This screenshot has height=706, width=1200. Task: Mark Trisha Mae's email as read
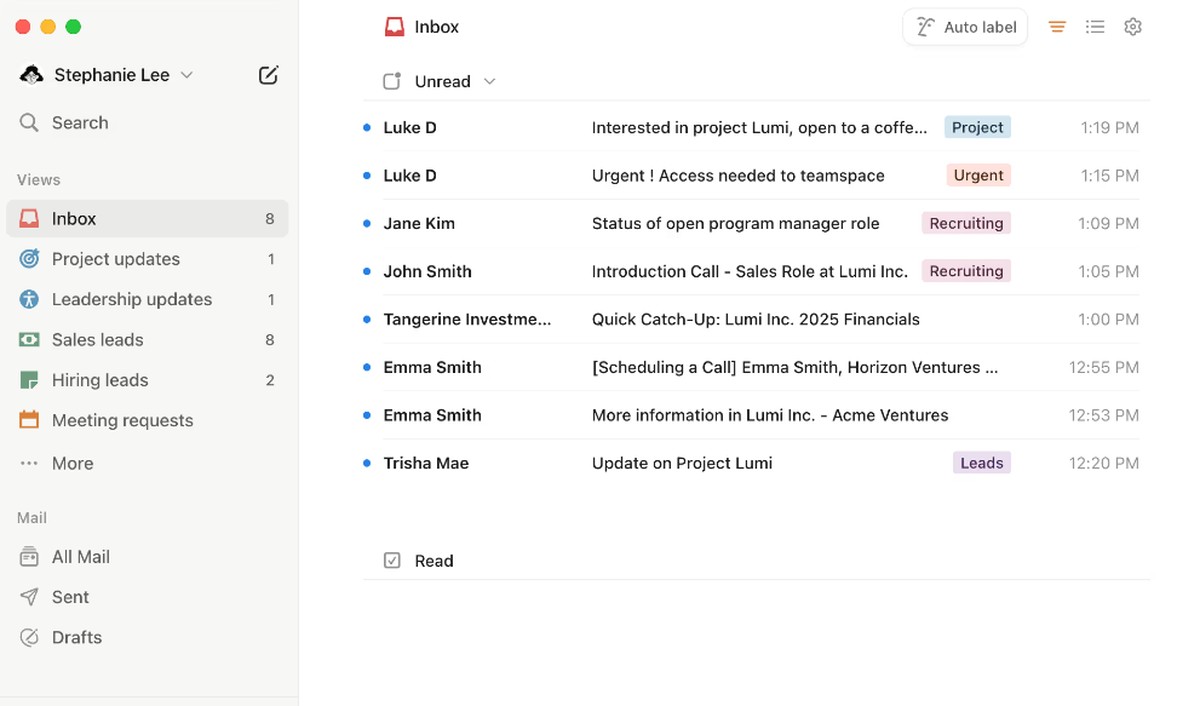coord(366,463)
